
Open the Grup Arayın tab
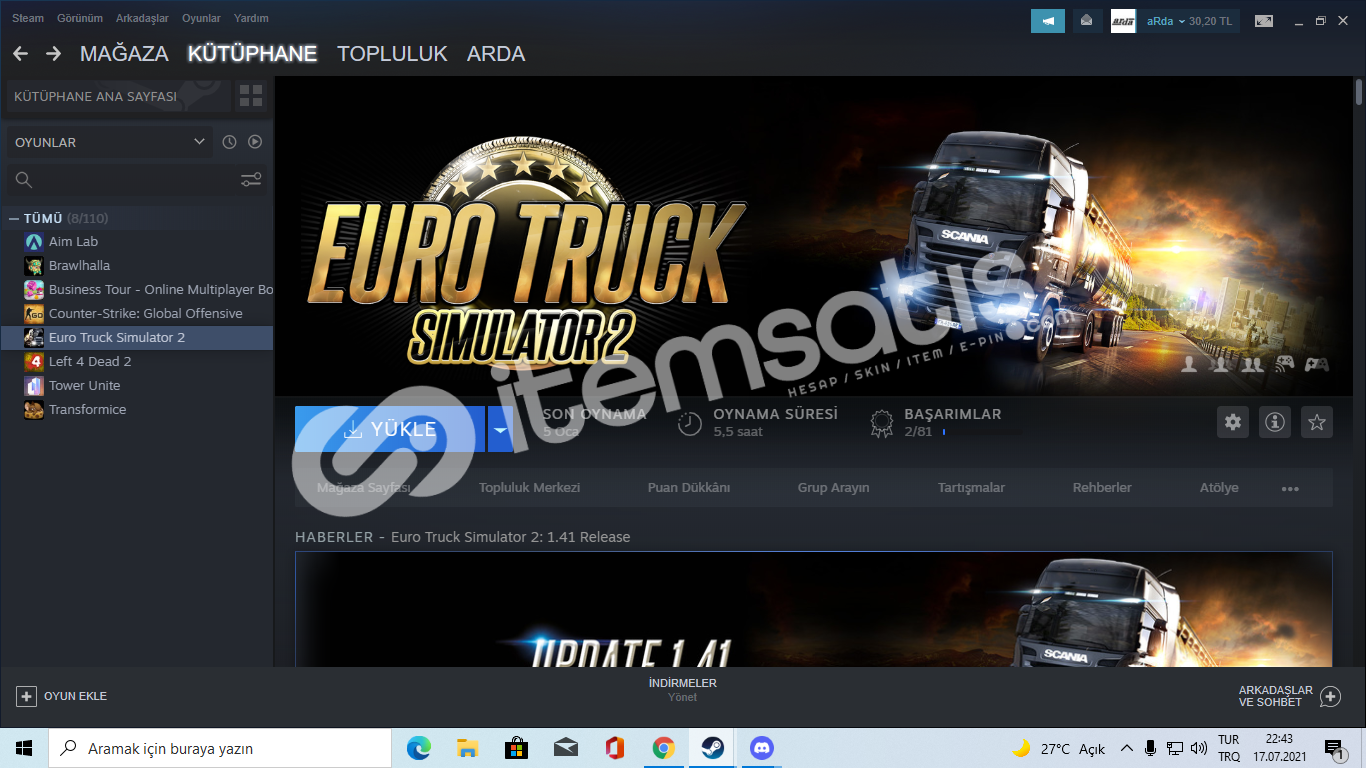(x=833, y=488)
